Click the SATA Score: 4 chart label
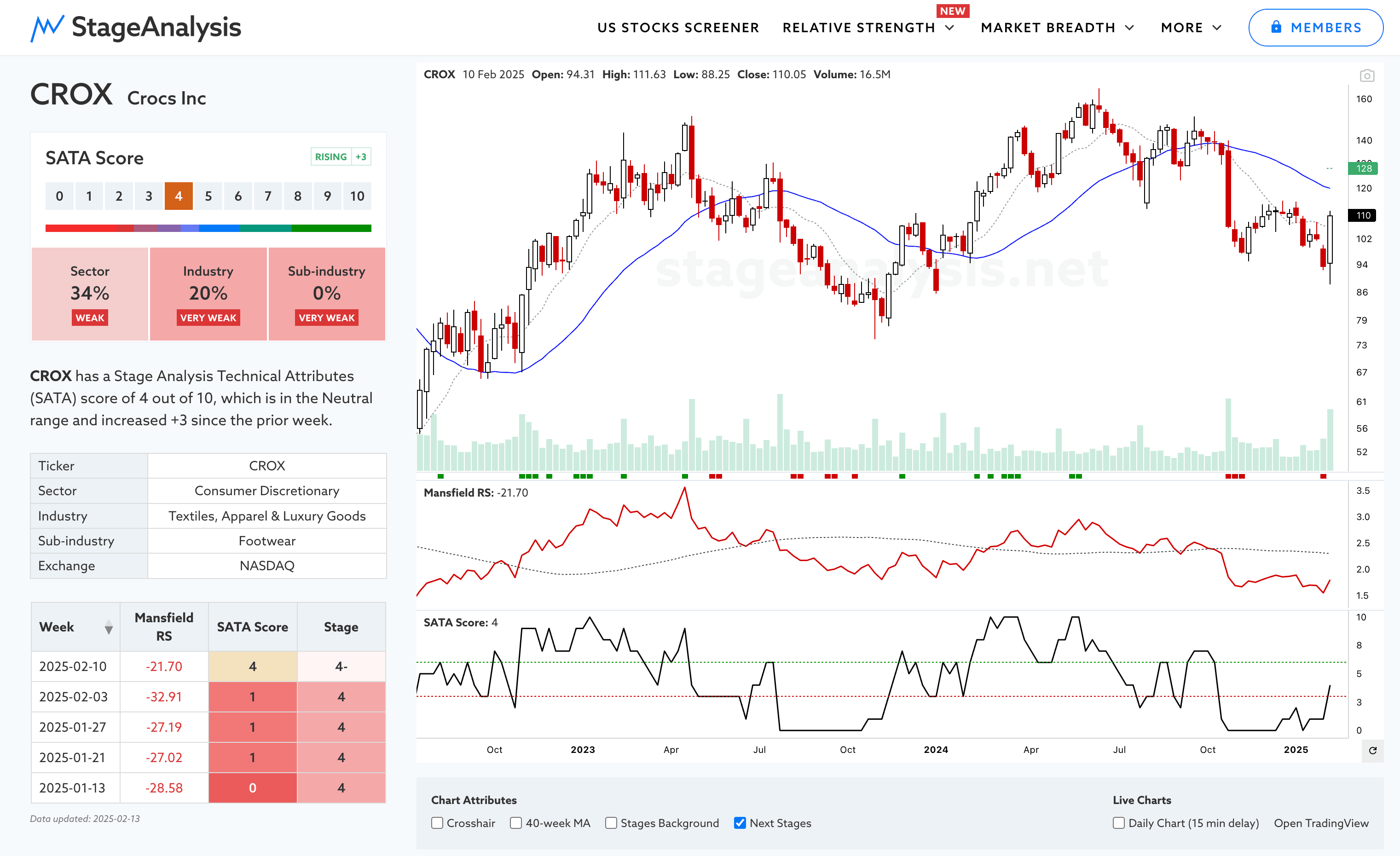The image size is (1400, 856). (x=461, y=623)
